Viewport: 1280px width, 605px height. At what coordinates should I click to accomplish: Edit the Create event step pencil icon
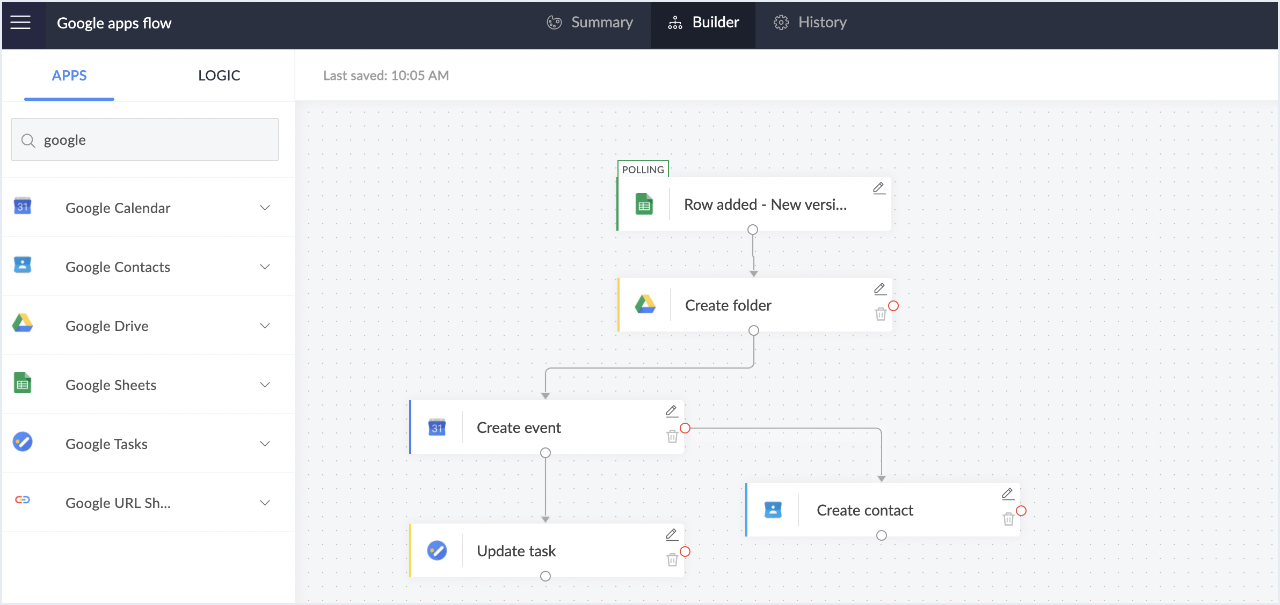tap(672, 411)
